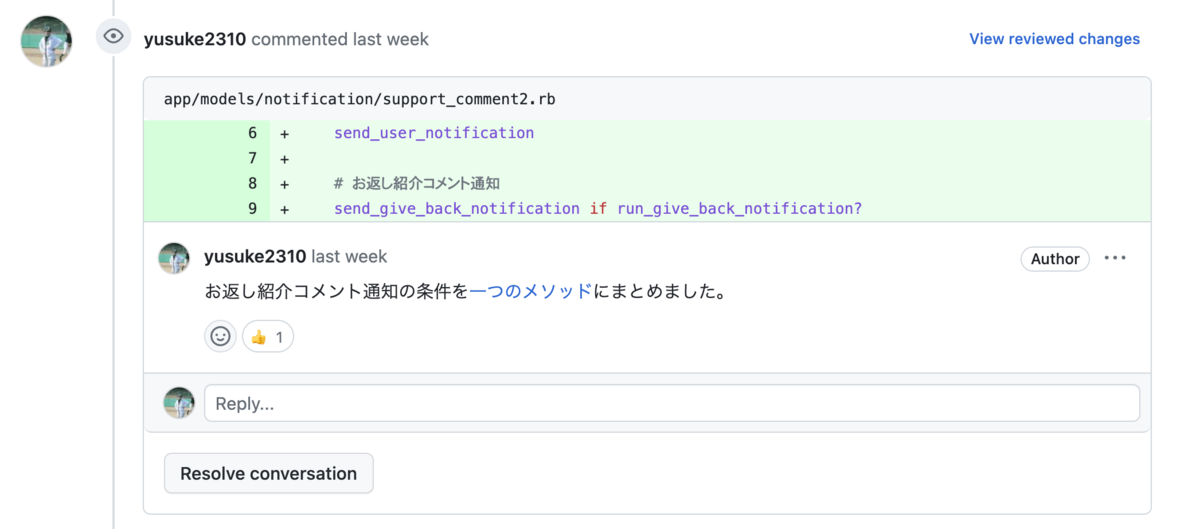Open file path support_comment2.rb

(x=360, y=99)
